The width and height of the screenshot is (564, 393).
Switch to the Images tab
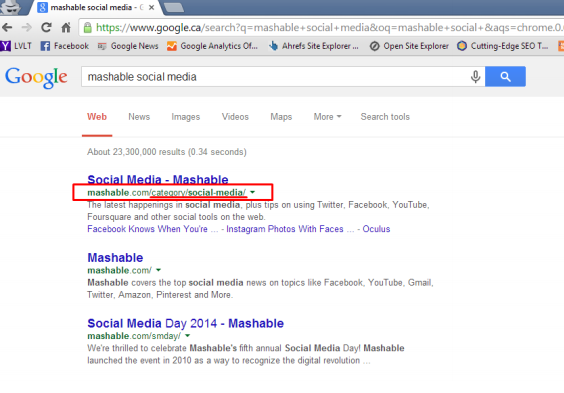point(186,117)
